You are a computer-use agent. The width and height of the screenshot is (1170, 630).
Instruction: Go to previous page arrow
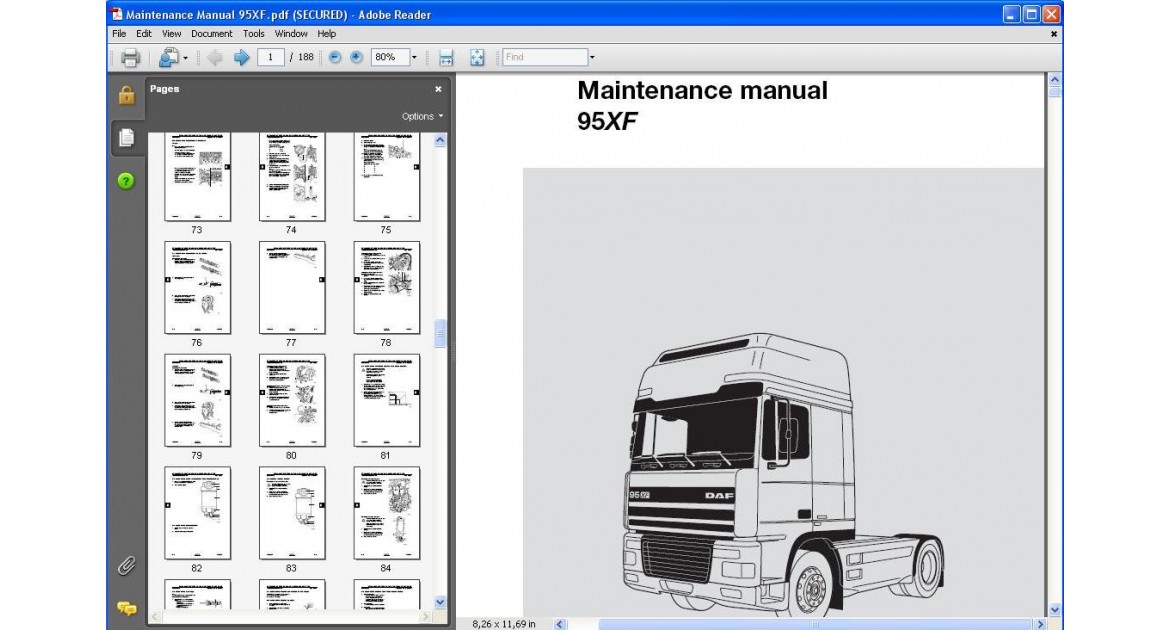coord(215,57)
